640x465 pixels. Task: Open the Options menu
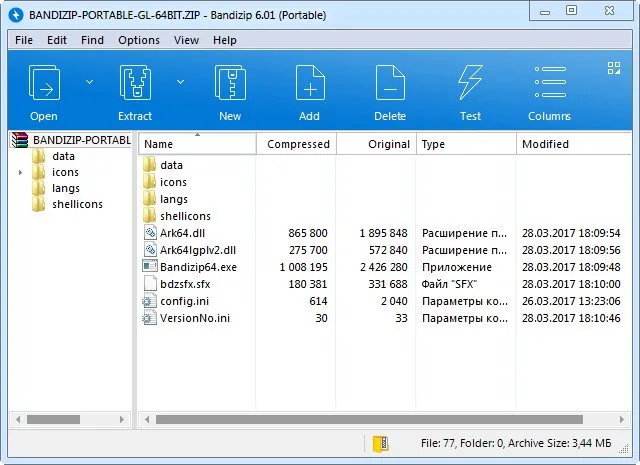[x=139, y=40]
